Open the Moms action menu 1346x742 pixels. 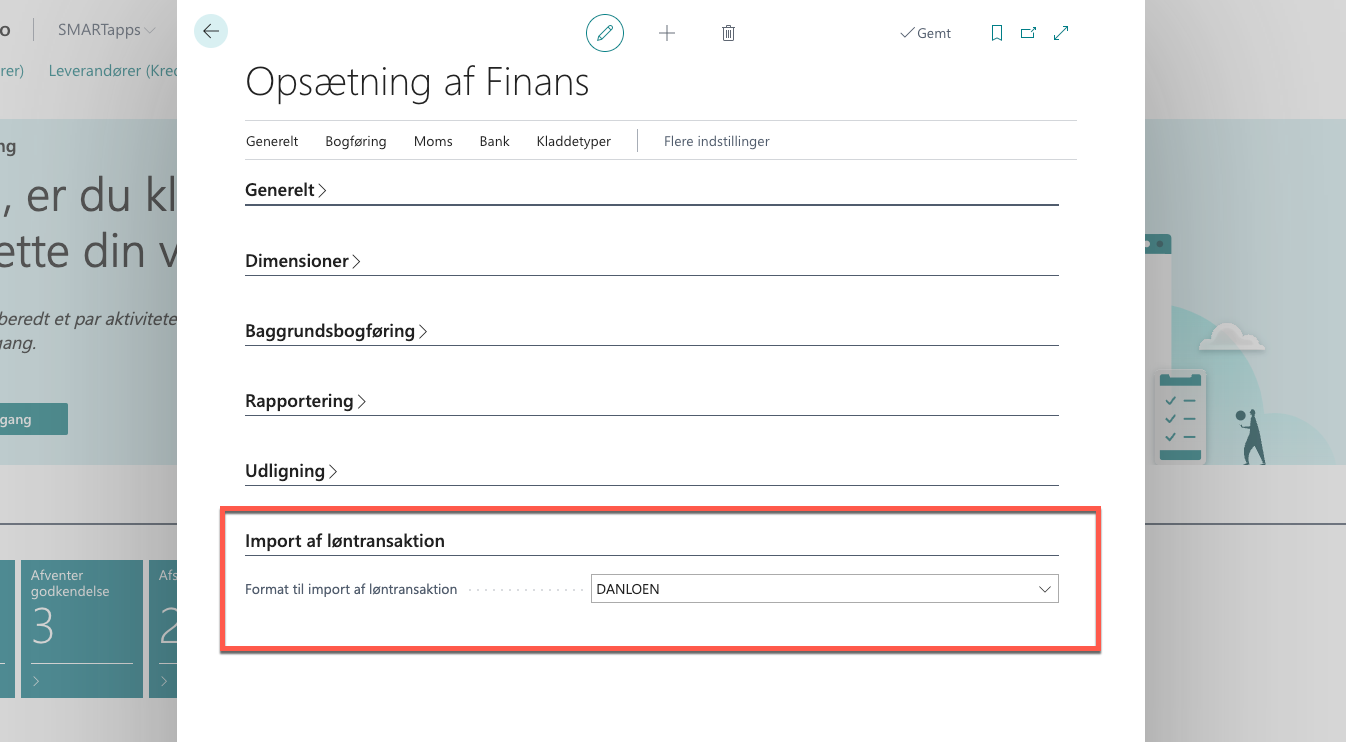[433, 141]
